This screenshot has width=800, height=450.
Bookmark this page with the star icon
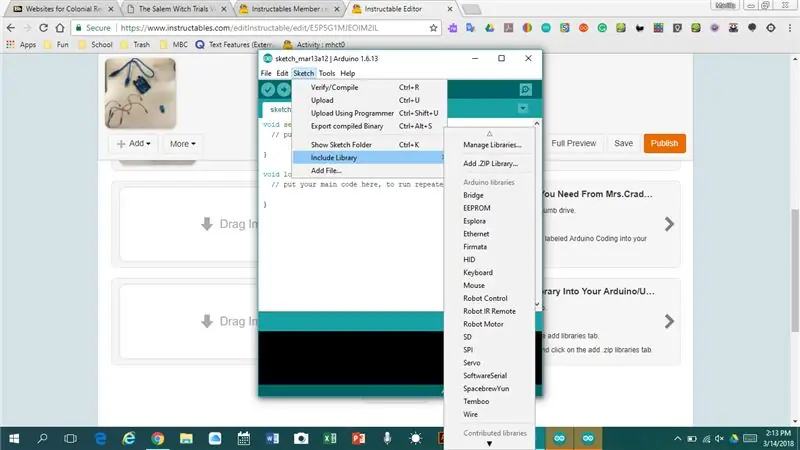433,28
